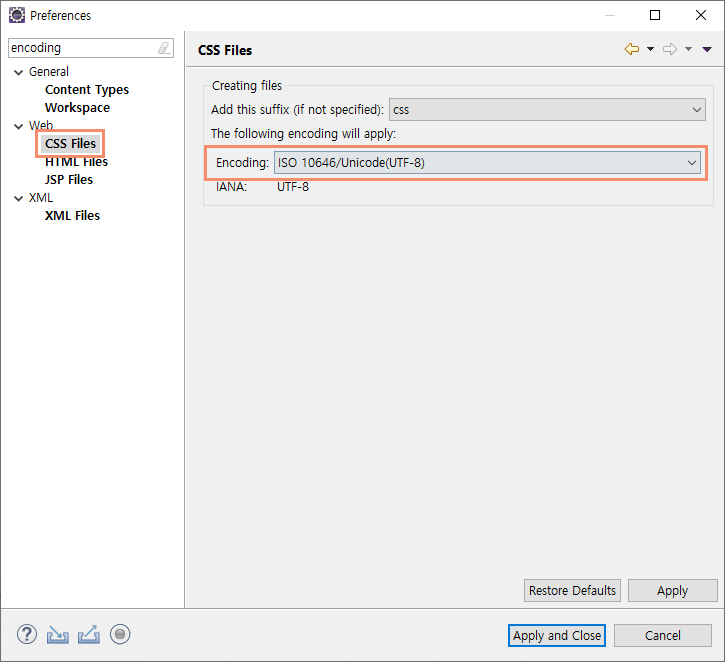Image resolution: width=725 pixels, height=662 pixels.
Task: Click the Export preferences icon
Action: 88,635
